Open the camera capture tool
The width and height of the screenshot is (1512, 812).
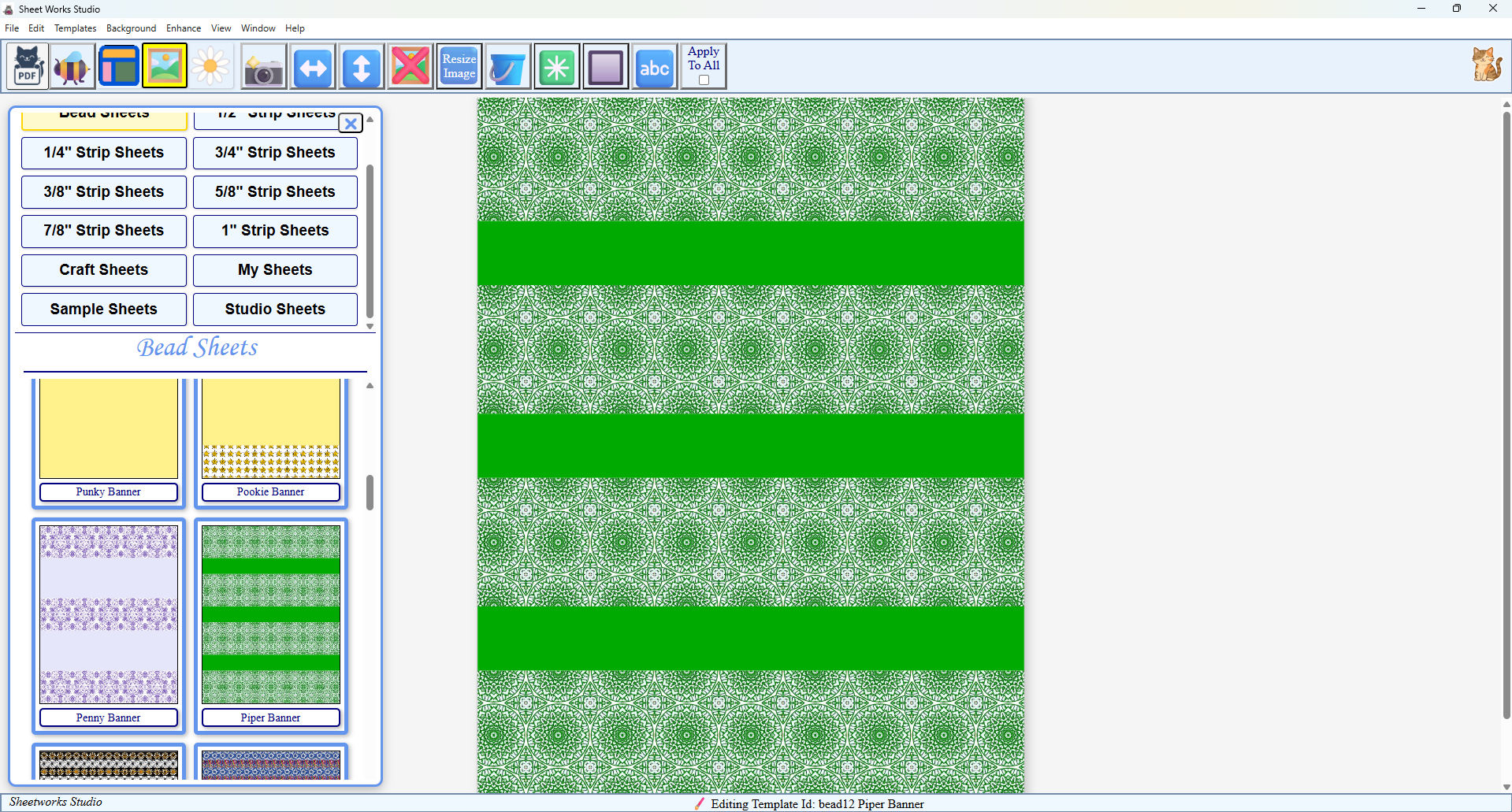coord(263,65)
